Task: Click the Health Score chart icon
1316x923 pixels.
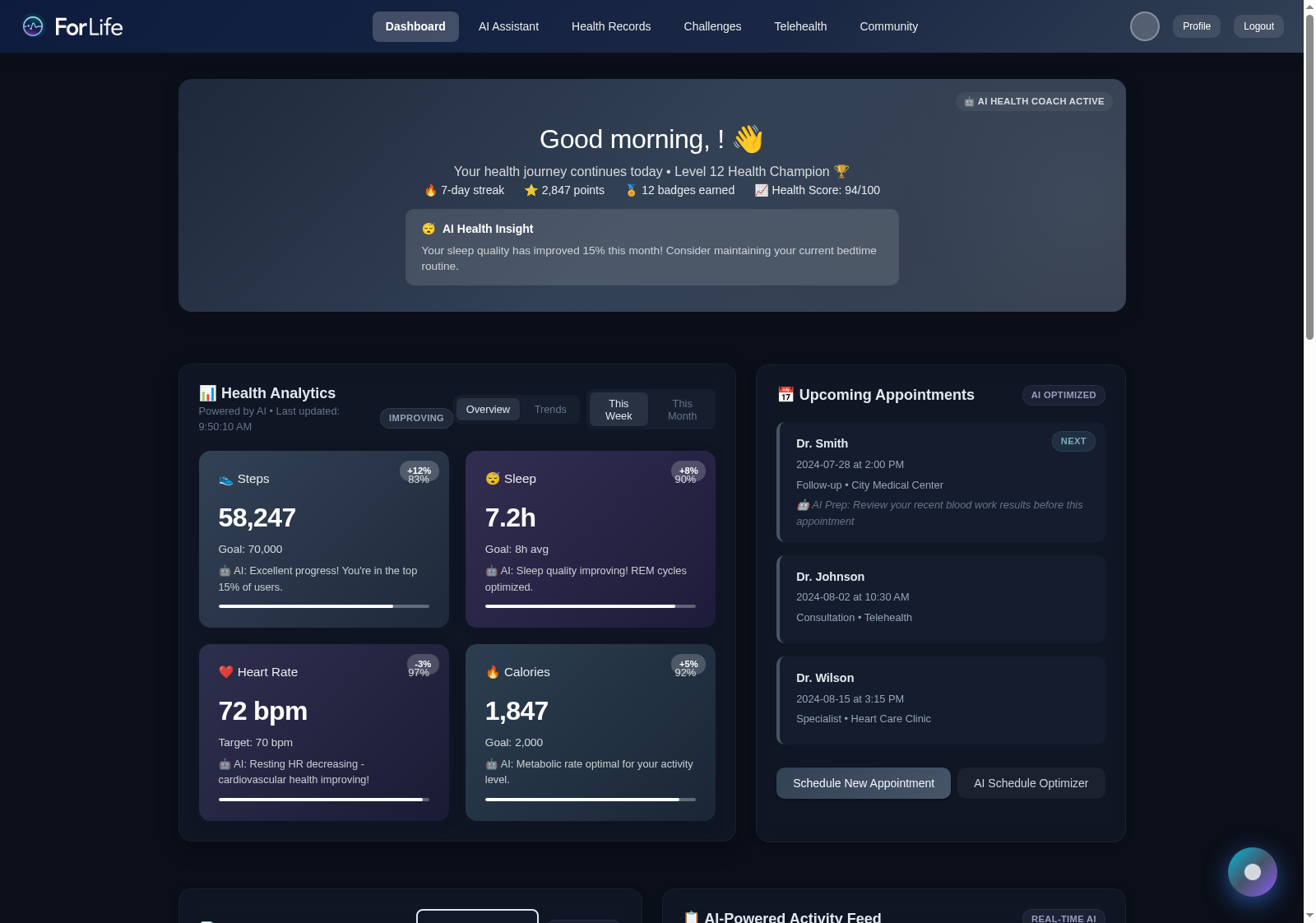Action: click(x=762, y=190)
